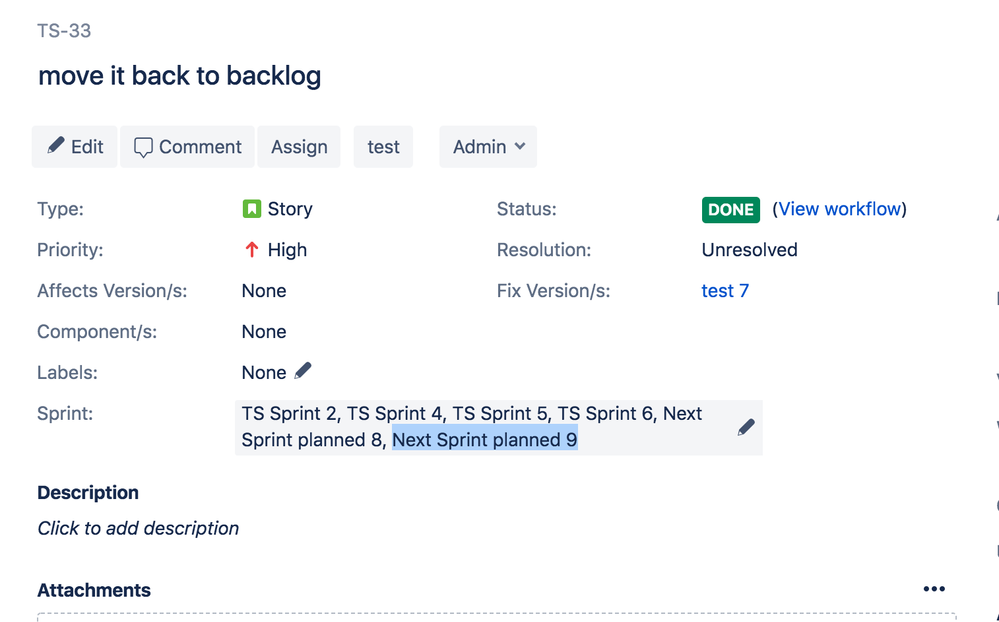Click the speech bubble icon on Comment button
The height and width of the screenshot is (622, 999).
tap(143, 146)
